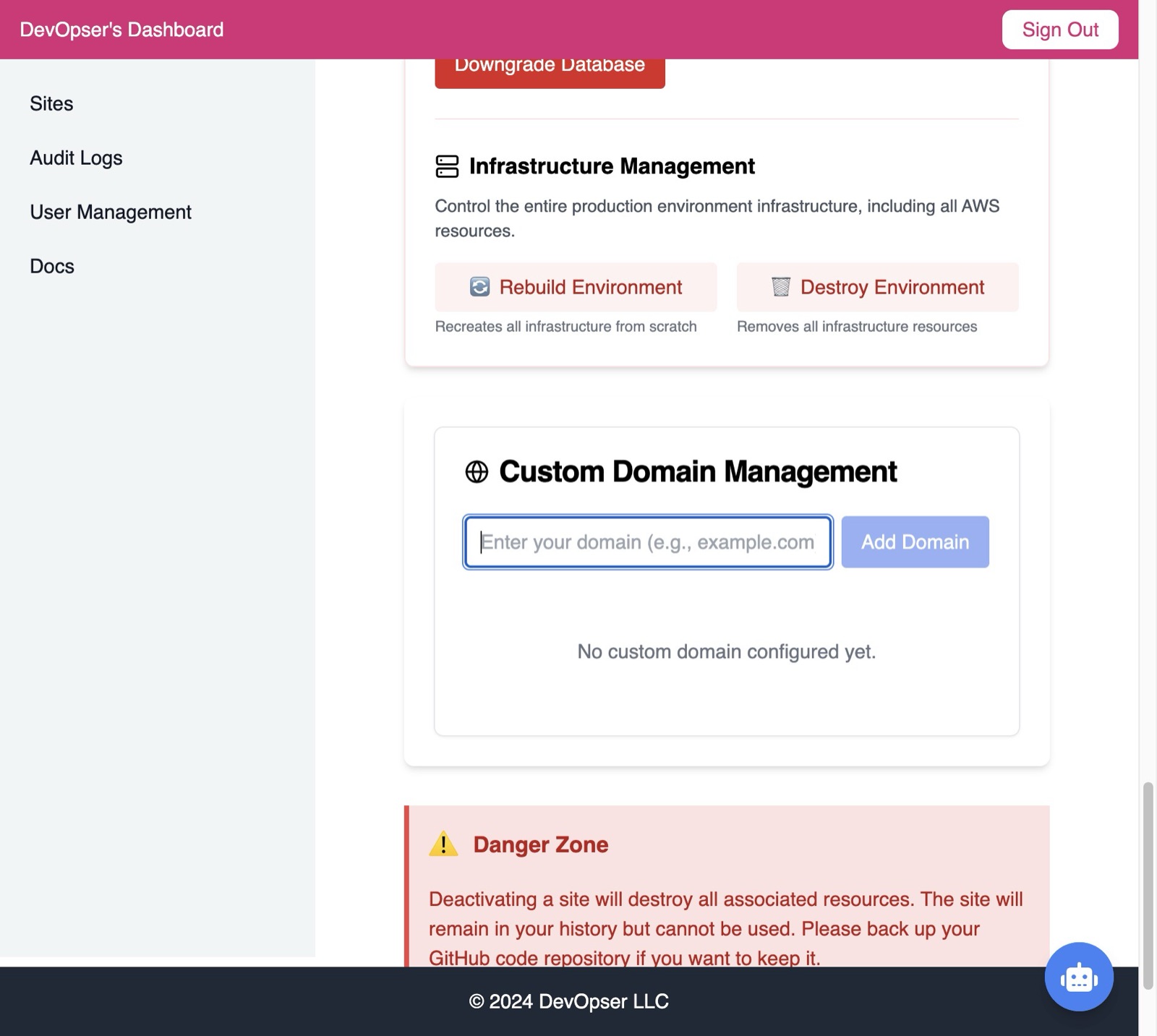Click the Infrastructure Management server icon
The width and height of the screenshot is (1157, 1036).
[447, 166]
